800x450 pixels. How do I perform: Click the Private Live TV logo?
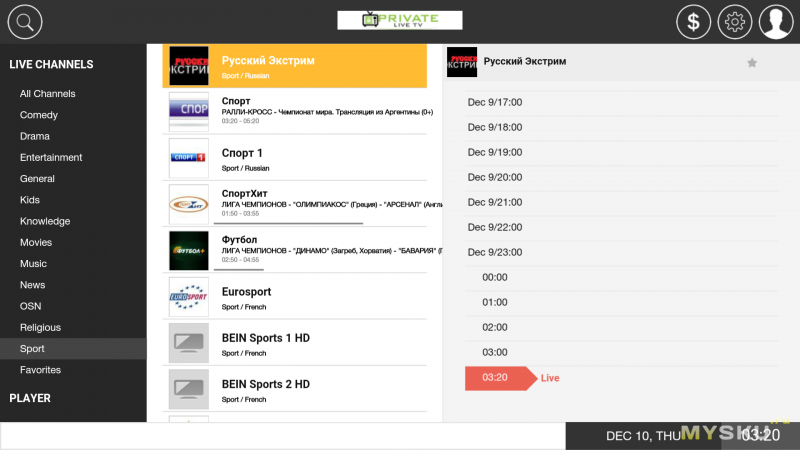click(x=399, y=20)
